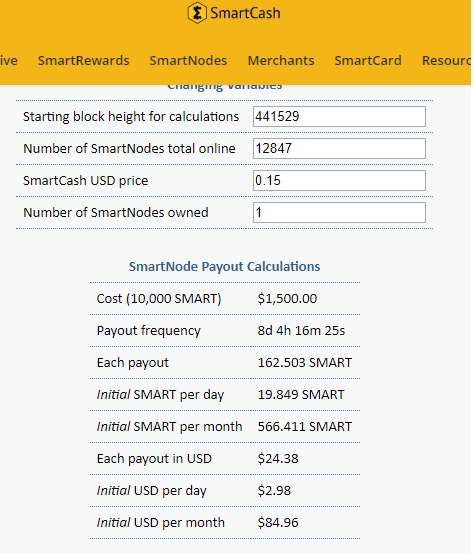Click the 19.849 SMART value
Viewport: 473px width, 553px height.
click(x=301, y=395)
